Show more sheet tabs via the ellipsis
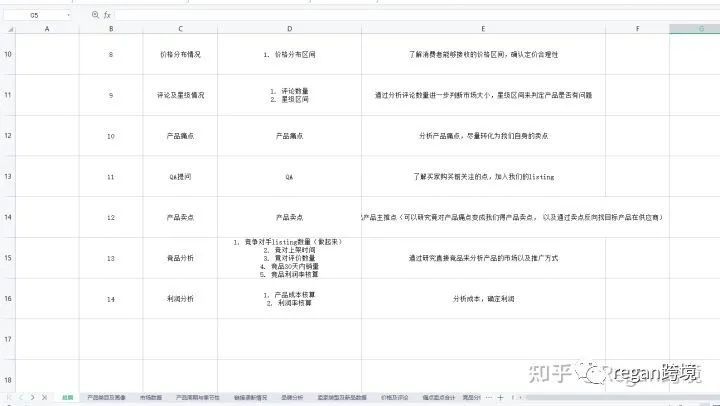The width and height of the screenshot is (720, 406). point(489,397)
